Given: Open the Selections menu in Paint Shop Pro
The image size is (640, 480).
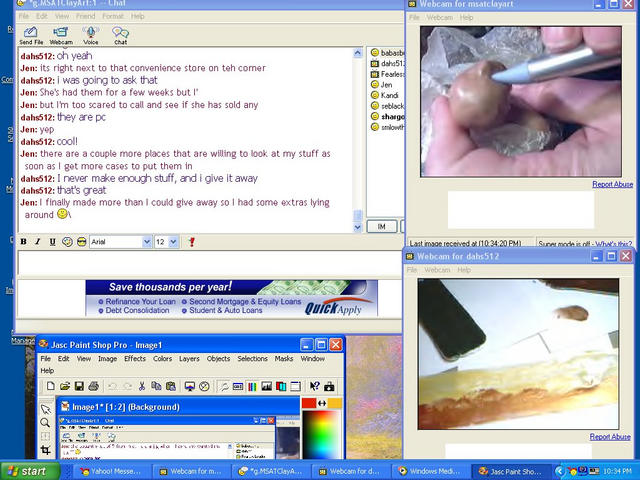Looking at the screenshot, I should pyautogui.click(x=253, y=359).
